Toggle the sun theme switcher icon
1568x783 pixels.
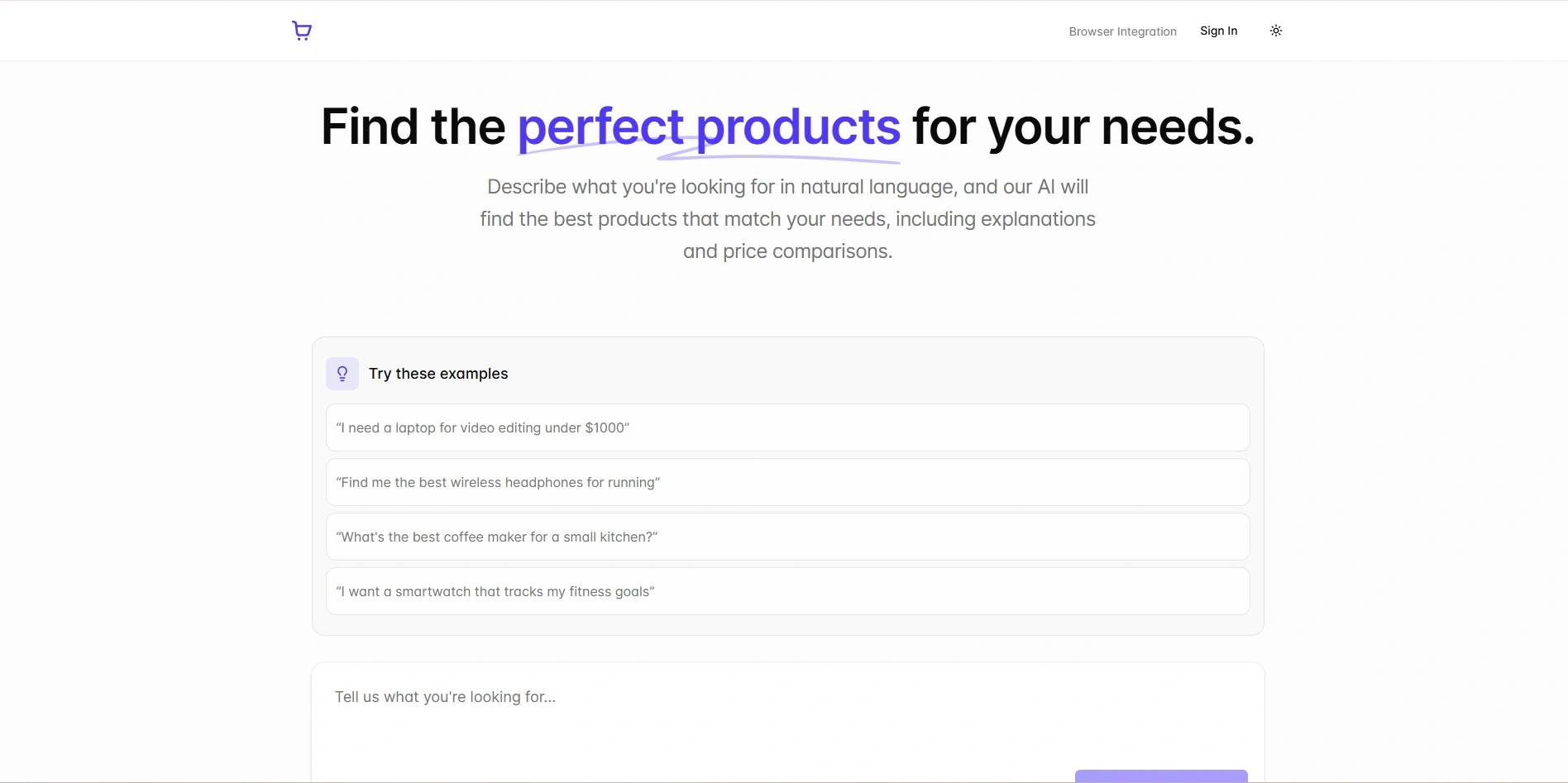coord(1276,31)
